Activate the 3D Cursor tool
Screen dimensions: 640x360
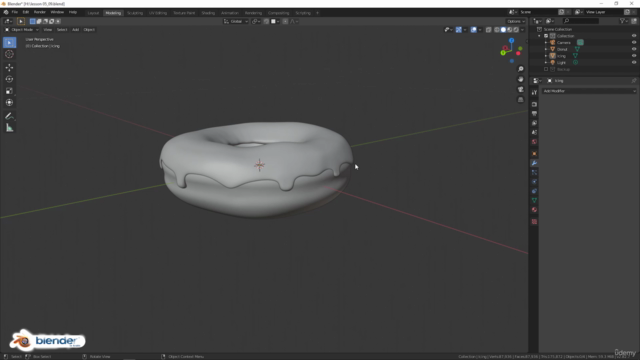point(9,54)
